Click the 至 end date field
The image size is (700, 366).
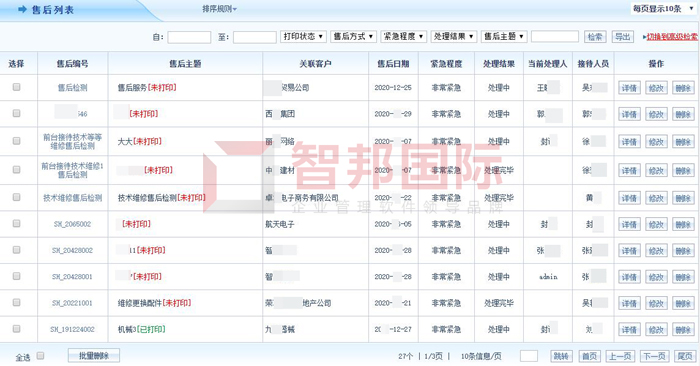[254, 37]
